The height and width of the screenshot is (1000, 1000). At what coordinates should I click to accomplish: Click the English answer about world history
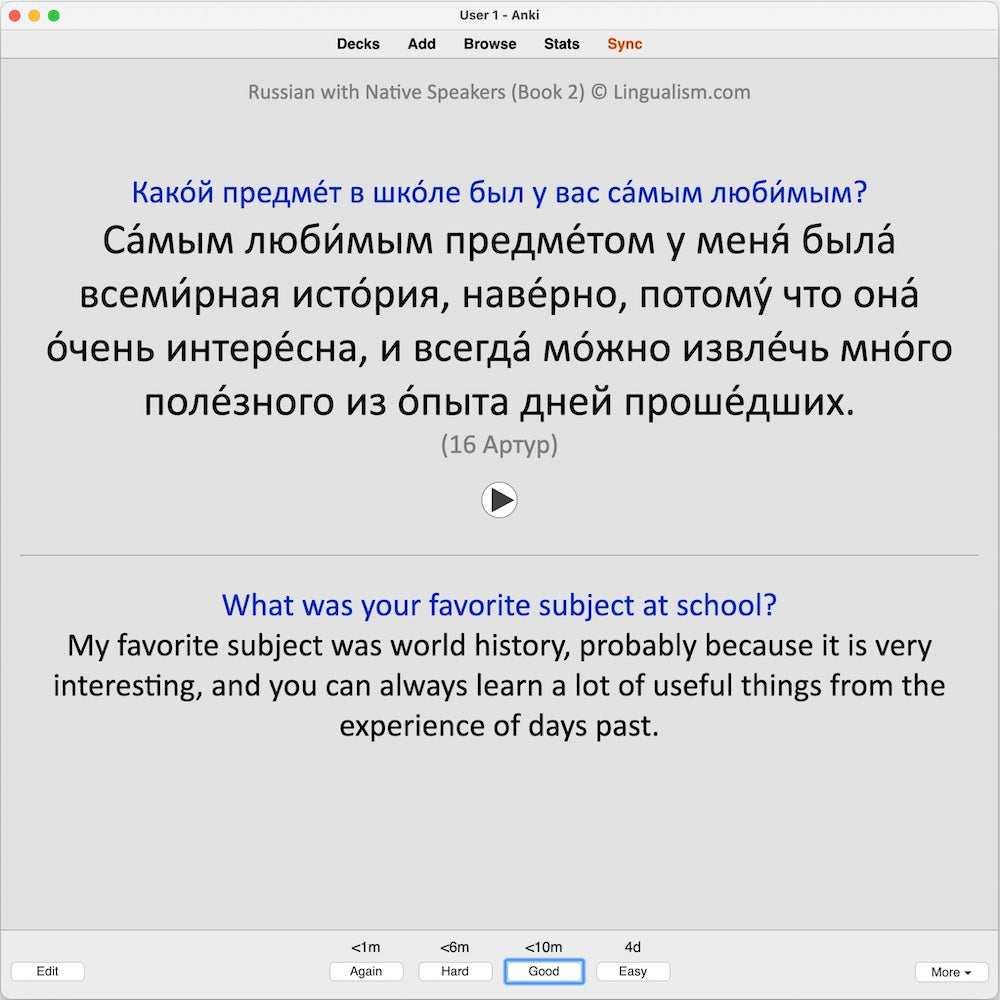click(499, 686)
